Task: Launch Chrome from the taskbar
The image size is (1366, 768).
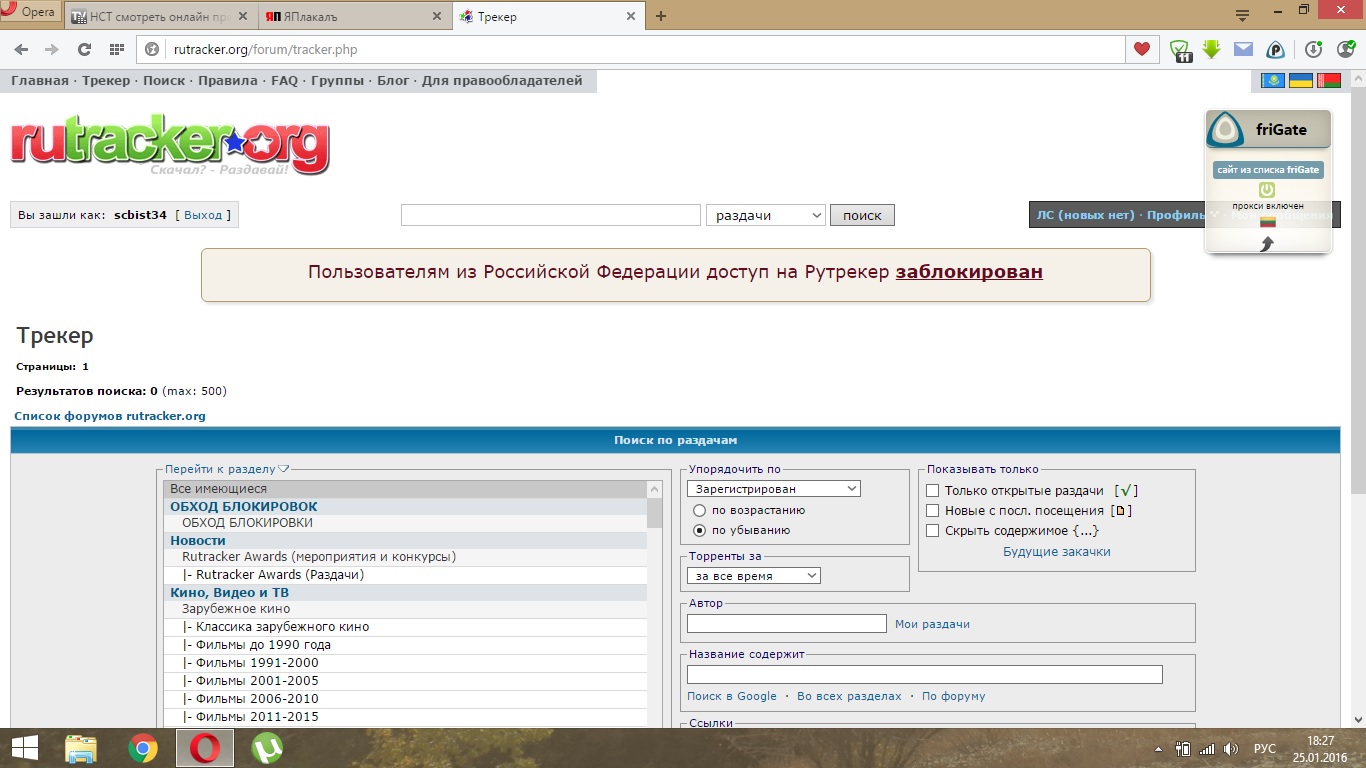Action: [143, 748]
